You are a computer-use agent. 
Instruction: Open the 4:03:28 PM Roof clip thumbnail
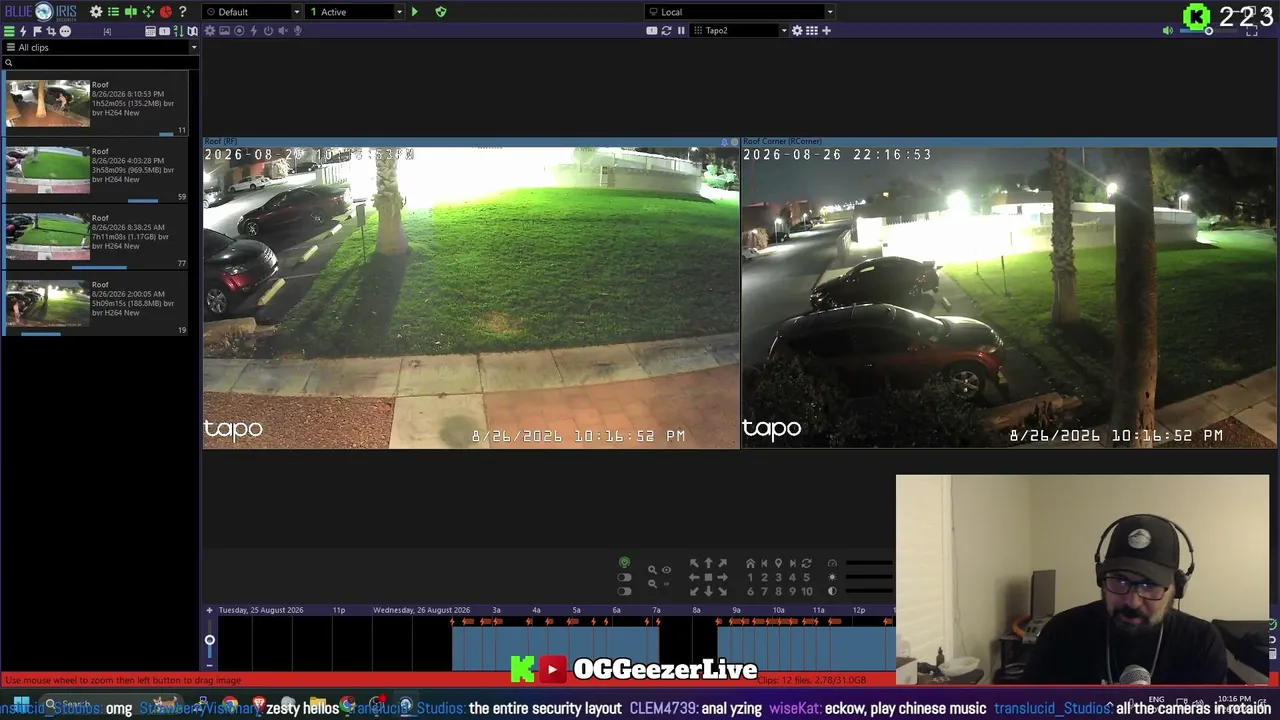(x=48, y=169)
